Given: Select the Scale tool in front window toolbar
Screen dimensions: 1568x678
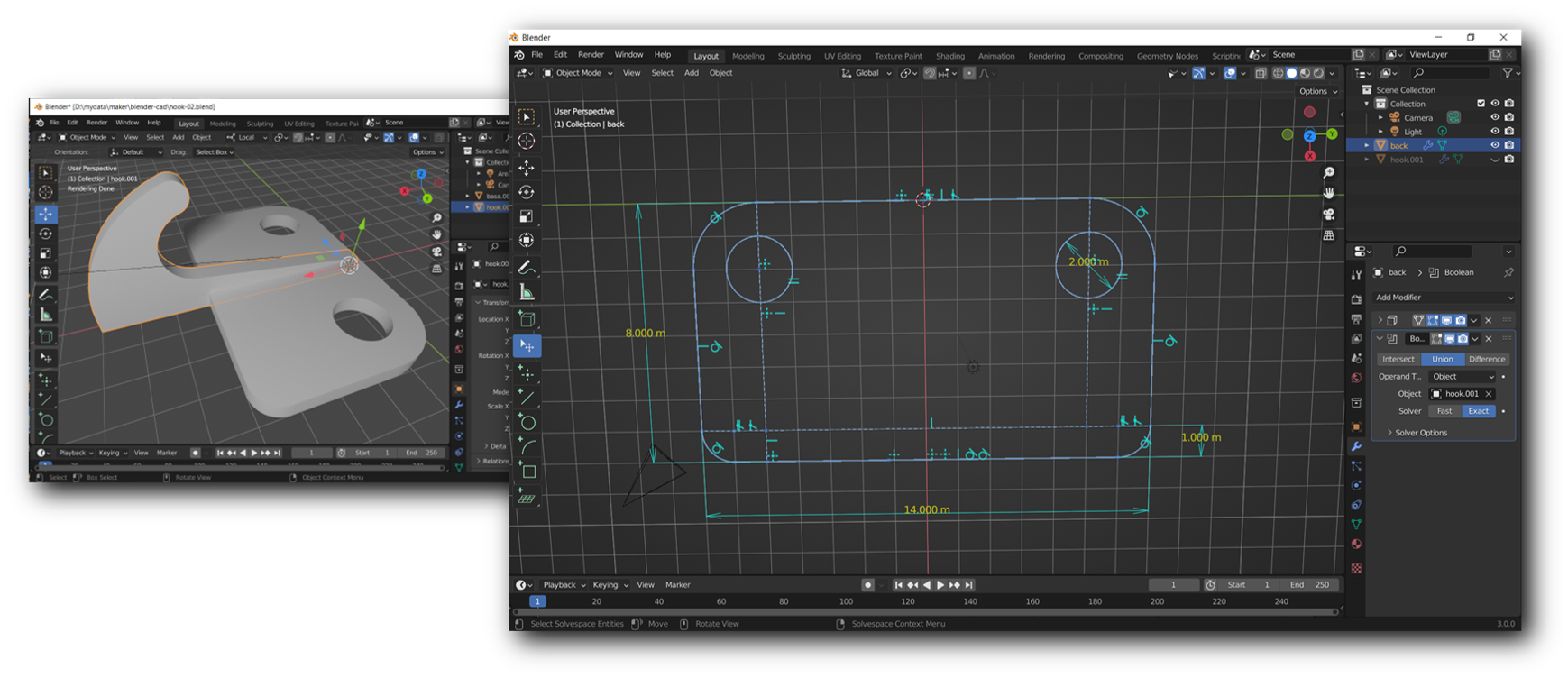Looking at the screenshot, I should [527, 216].
